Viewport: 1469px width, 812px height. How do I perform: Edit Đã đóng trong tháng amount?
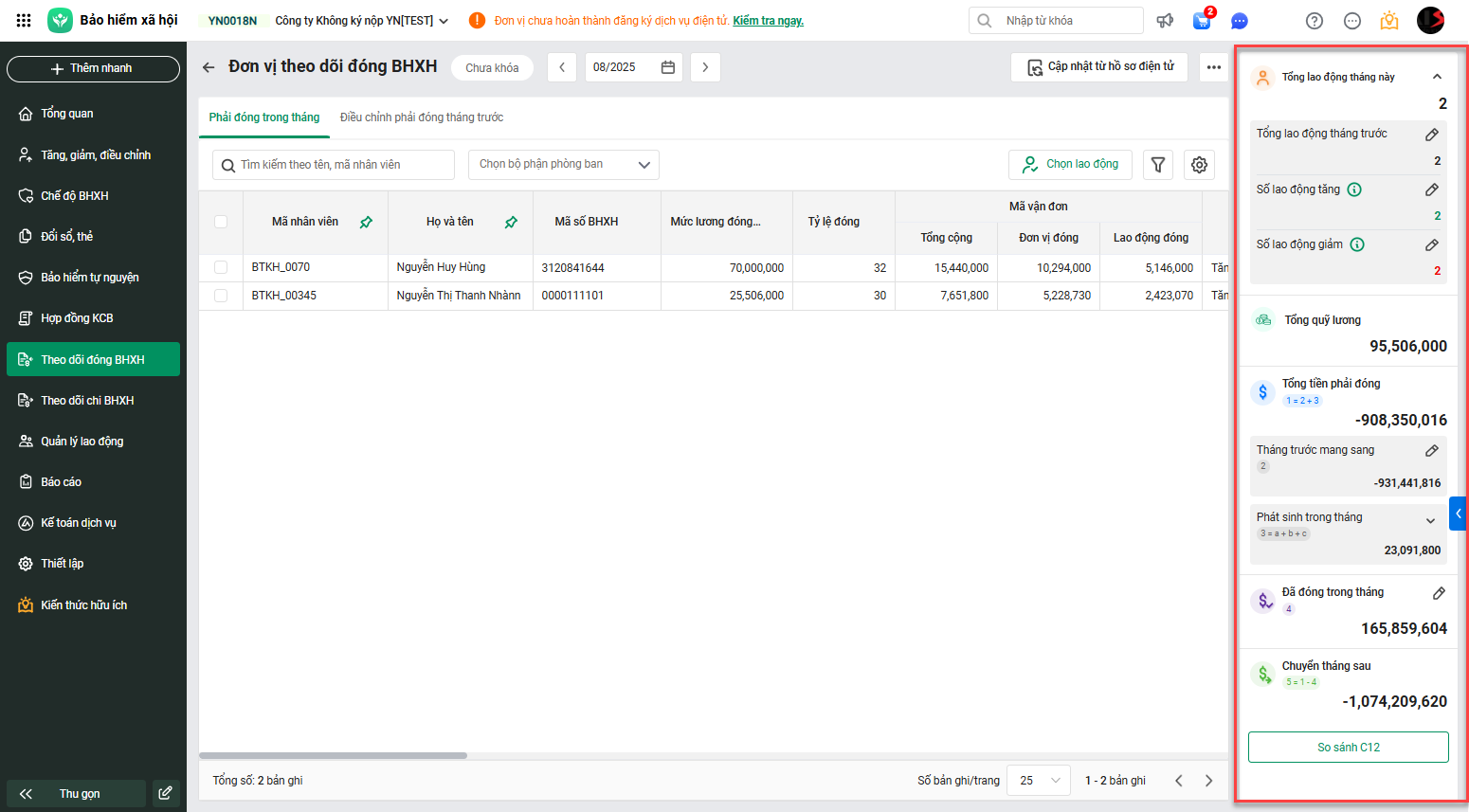tap(1438, 593)
